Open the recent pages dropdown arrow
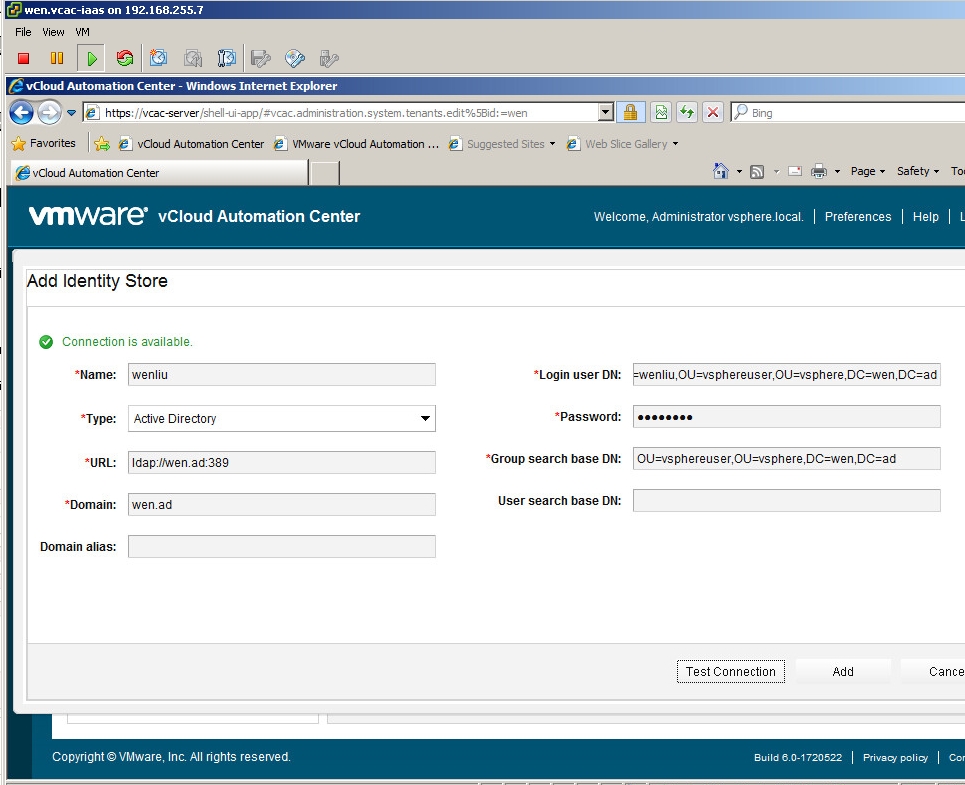Viewport: 965px width, 785px height. (71, 113)
